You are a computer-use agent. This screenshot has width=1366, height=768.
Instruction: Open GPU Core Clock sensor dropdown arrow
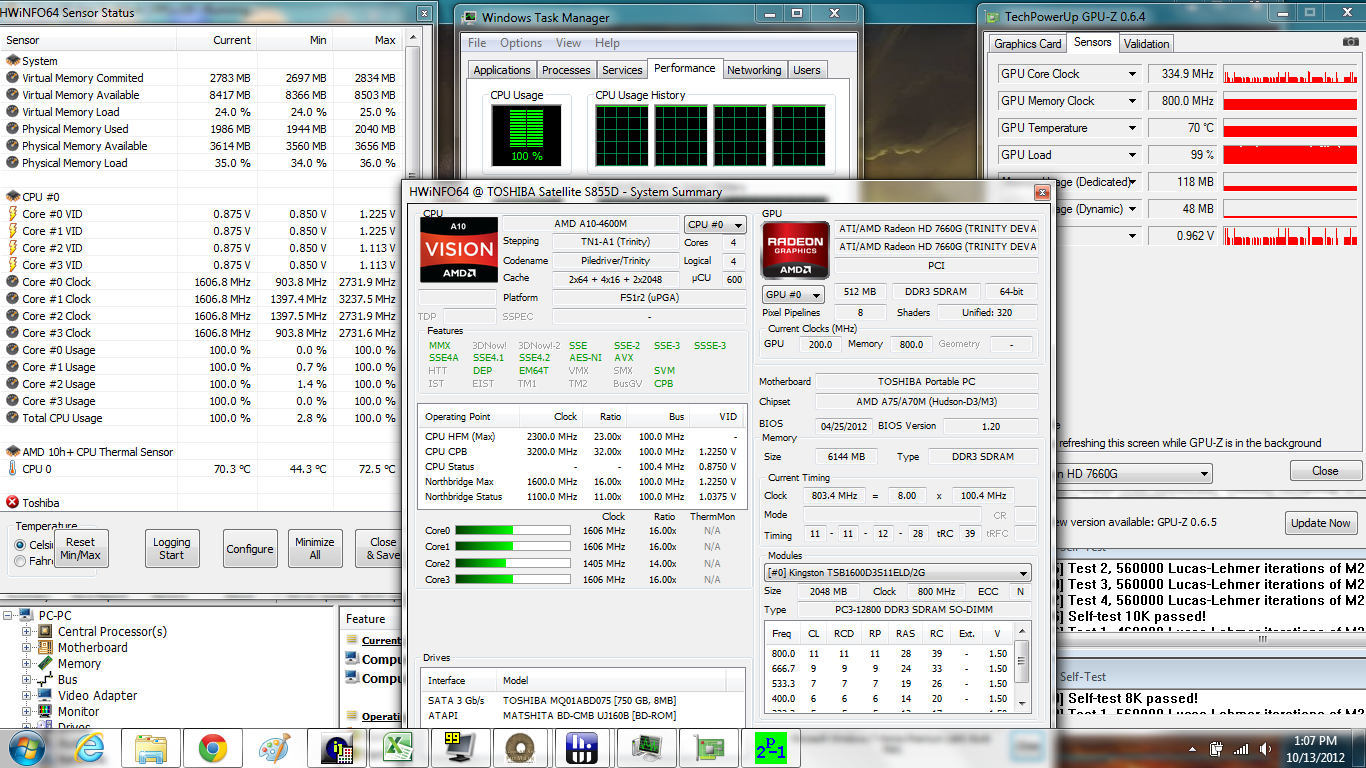[x=1132, y=74]
